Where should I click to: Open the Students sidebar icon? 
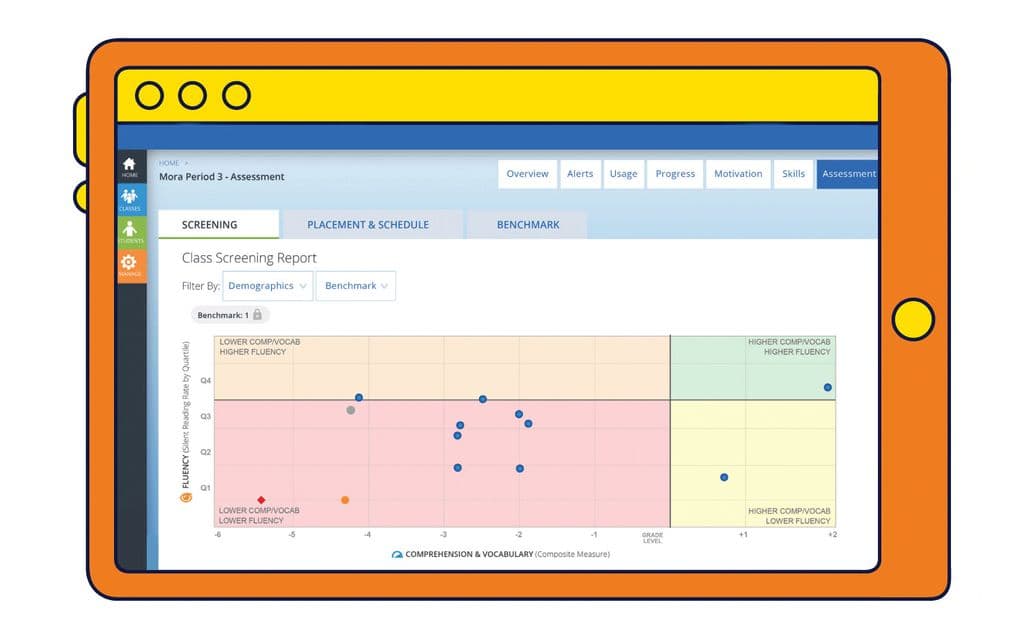(130, 232)
